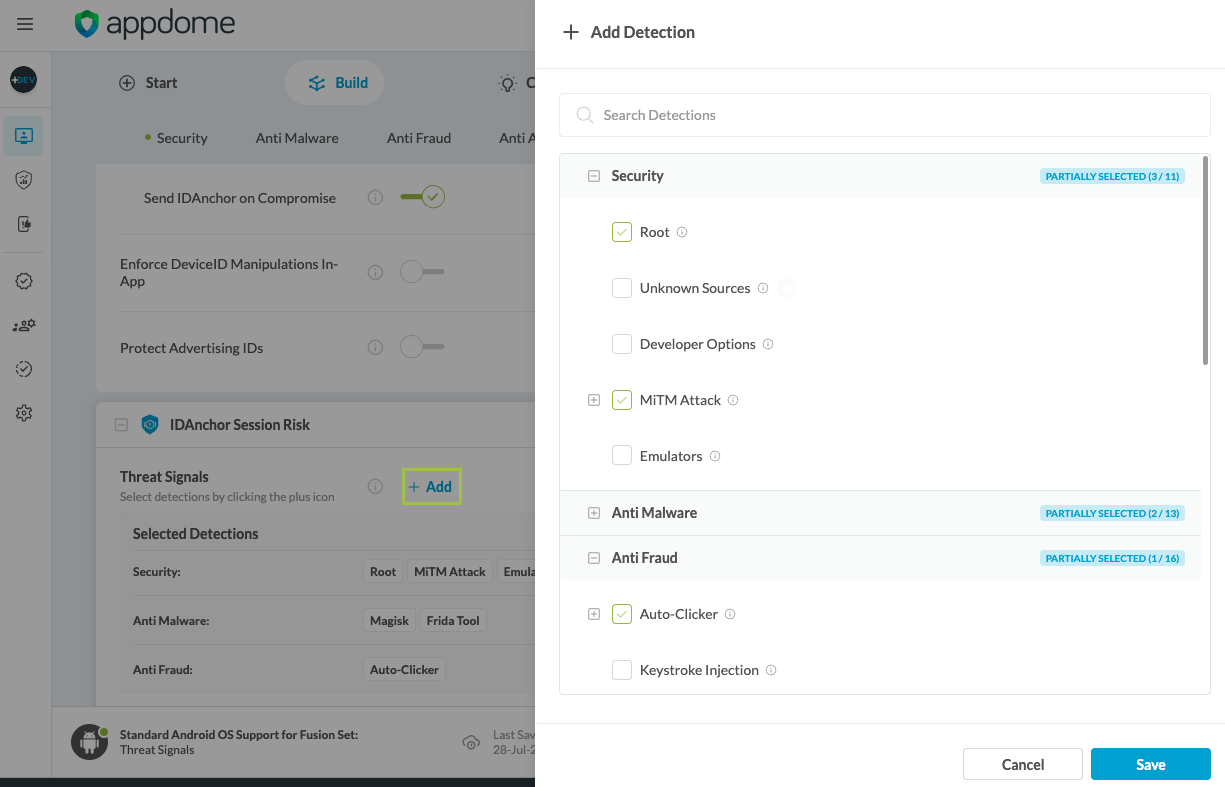Collapse the Security category
The width and height of the screenshot is (1225, 787).
[593, 176]
